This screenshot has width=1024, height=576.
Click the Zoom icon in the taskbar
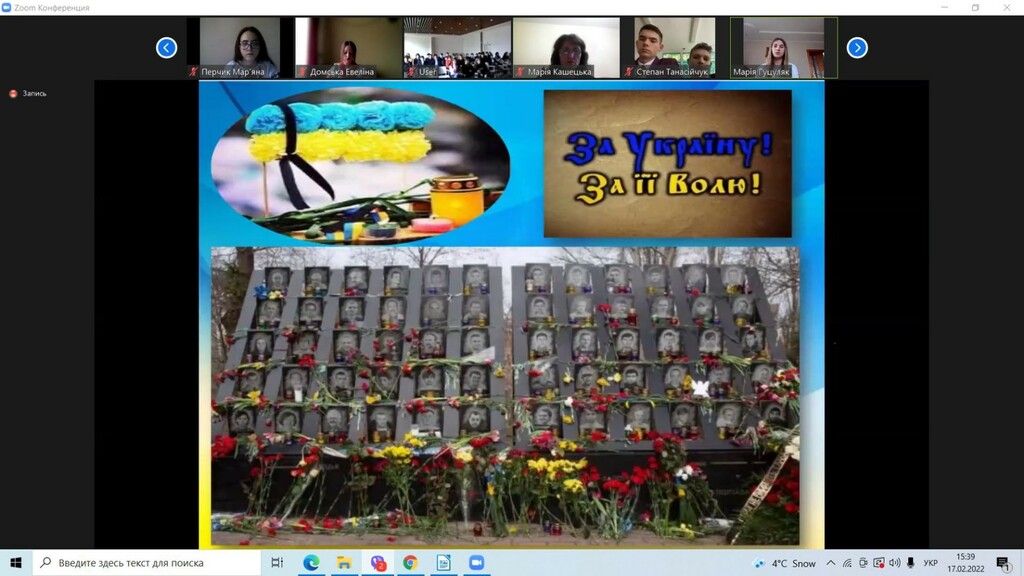click(x=476, y=563)
